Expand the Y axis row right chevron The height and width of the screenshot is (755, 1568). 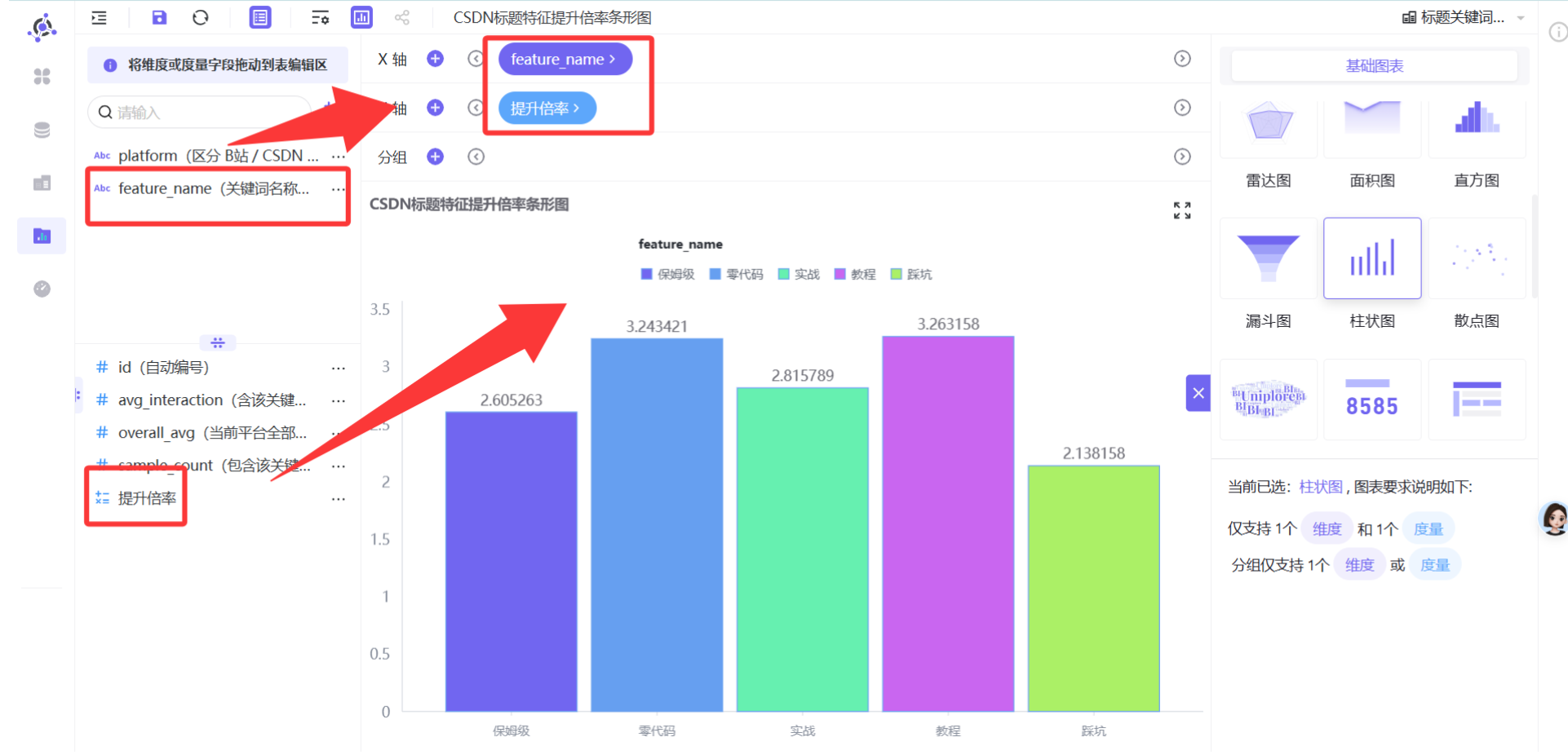(1182, 108)
